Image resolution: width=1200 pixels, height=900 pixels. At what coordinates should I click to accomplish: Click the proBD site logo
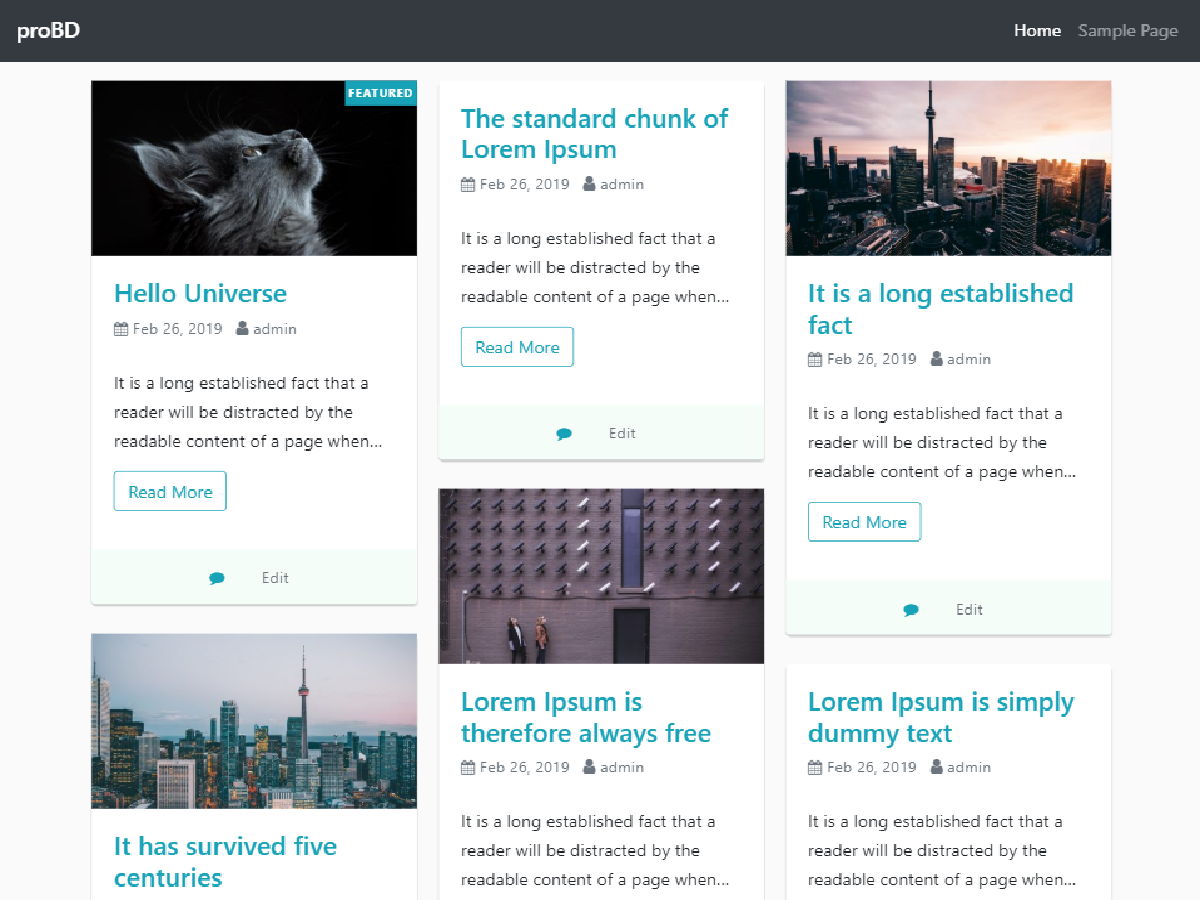(48, 31)
